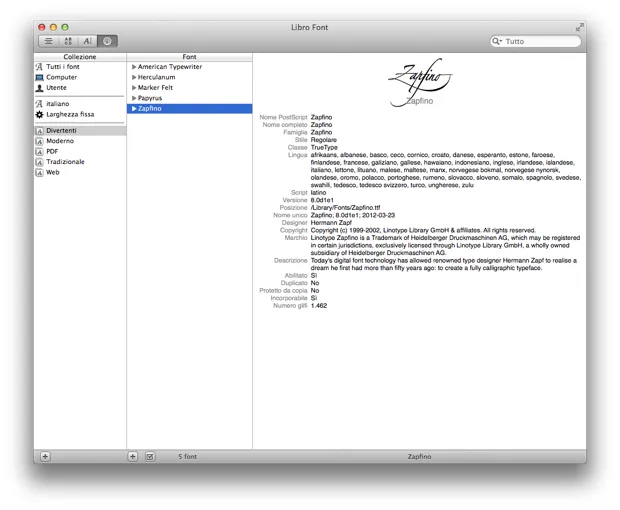Toggle the enable/disable font checkbox button

[150, 457]
